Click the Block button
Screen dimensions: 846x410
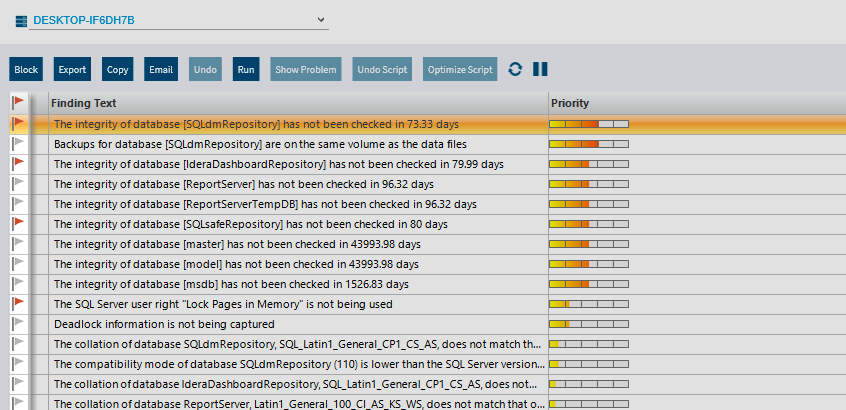26,70
